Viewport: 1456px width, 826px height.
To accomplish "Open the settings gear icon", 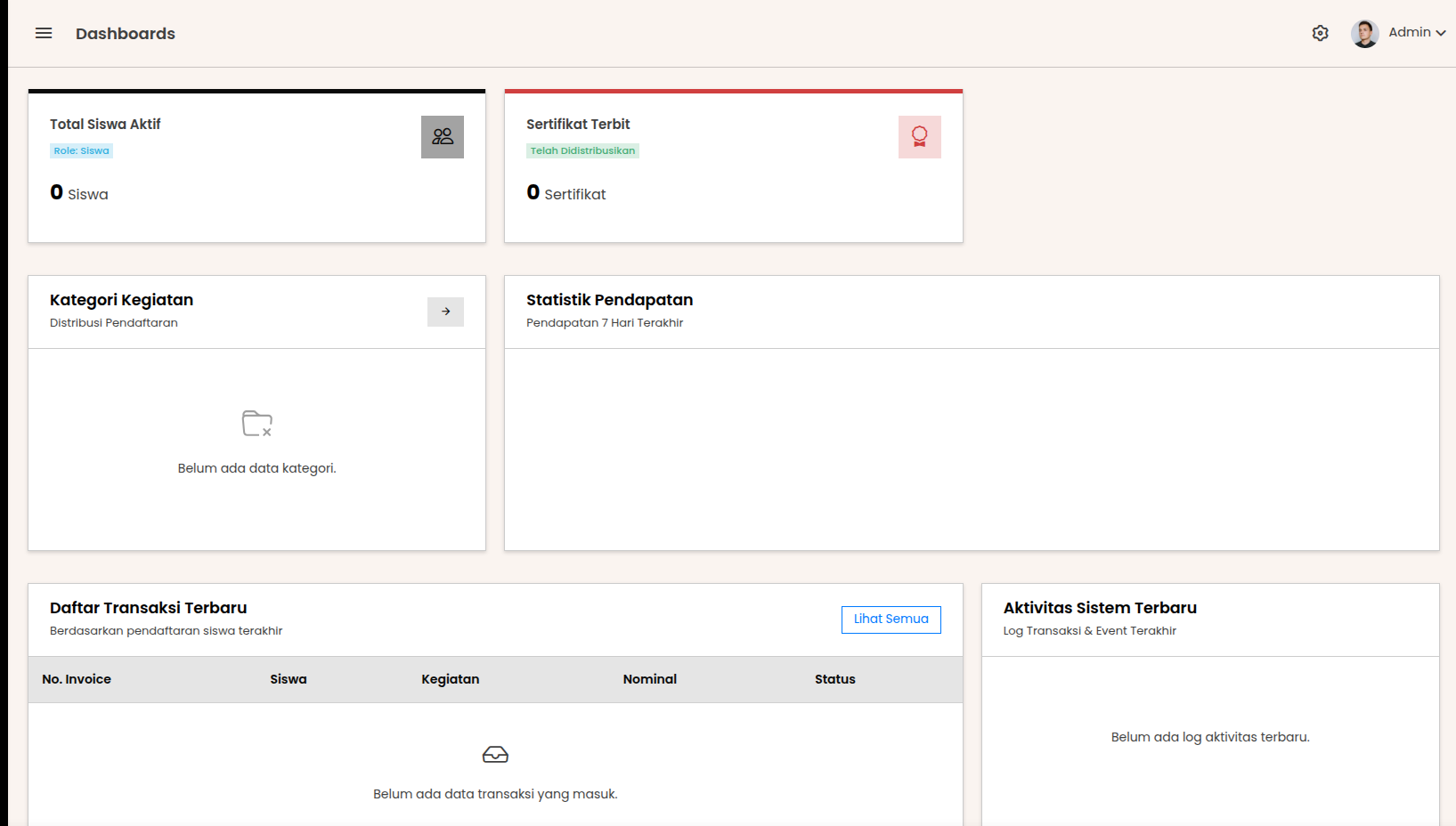I will click(1321, 33).
